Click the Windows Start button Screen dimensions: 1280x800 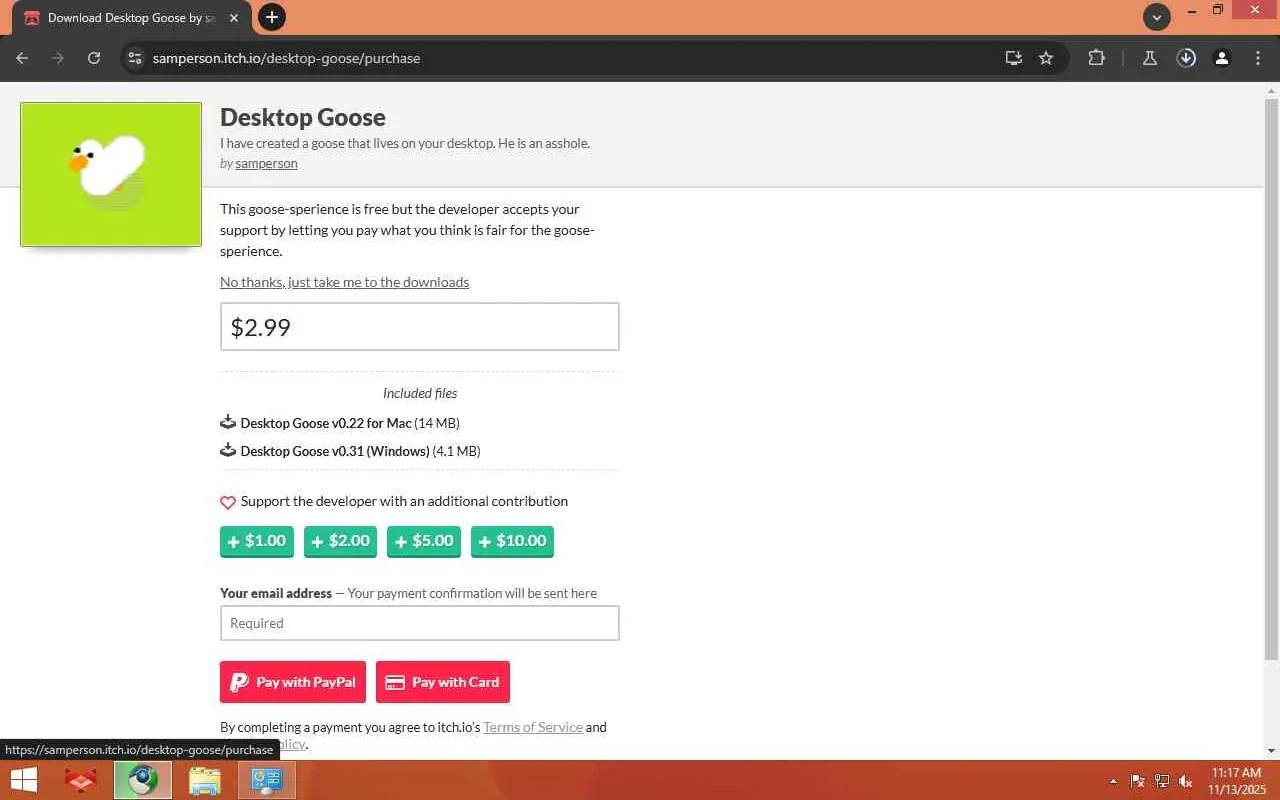[x=23, y=780]
